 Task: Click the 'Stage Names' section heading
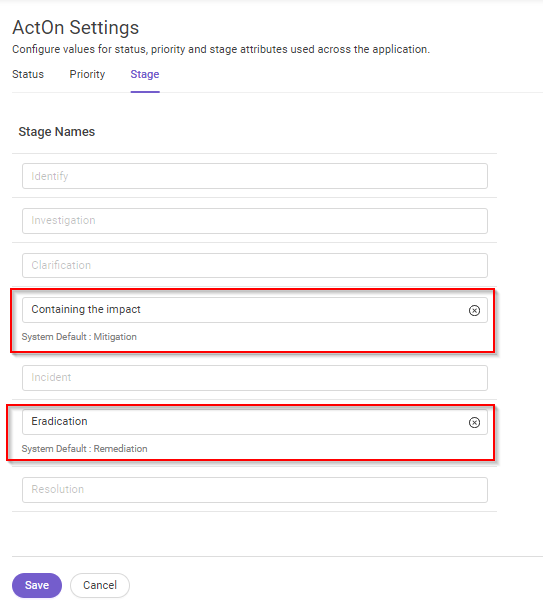point(57,132)
